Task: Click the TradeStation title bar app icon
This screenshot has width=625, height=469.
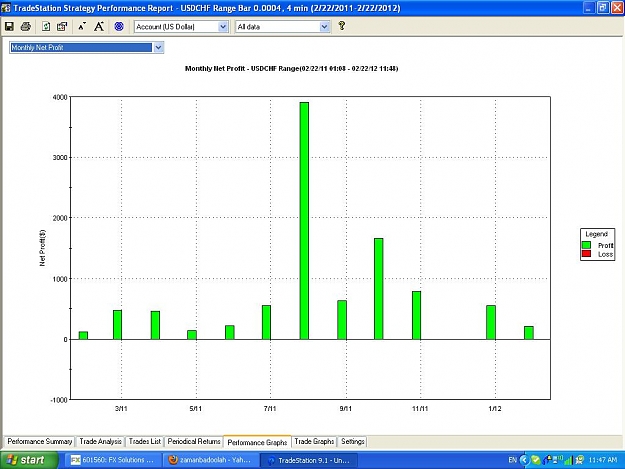Action: 6,8
